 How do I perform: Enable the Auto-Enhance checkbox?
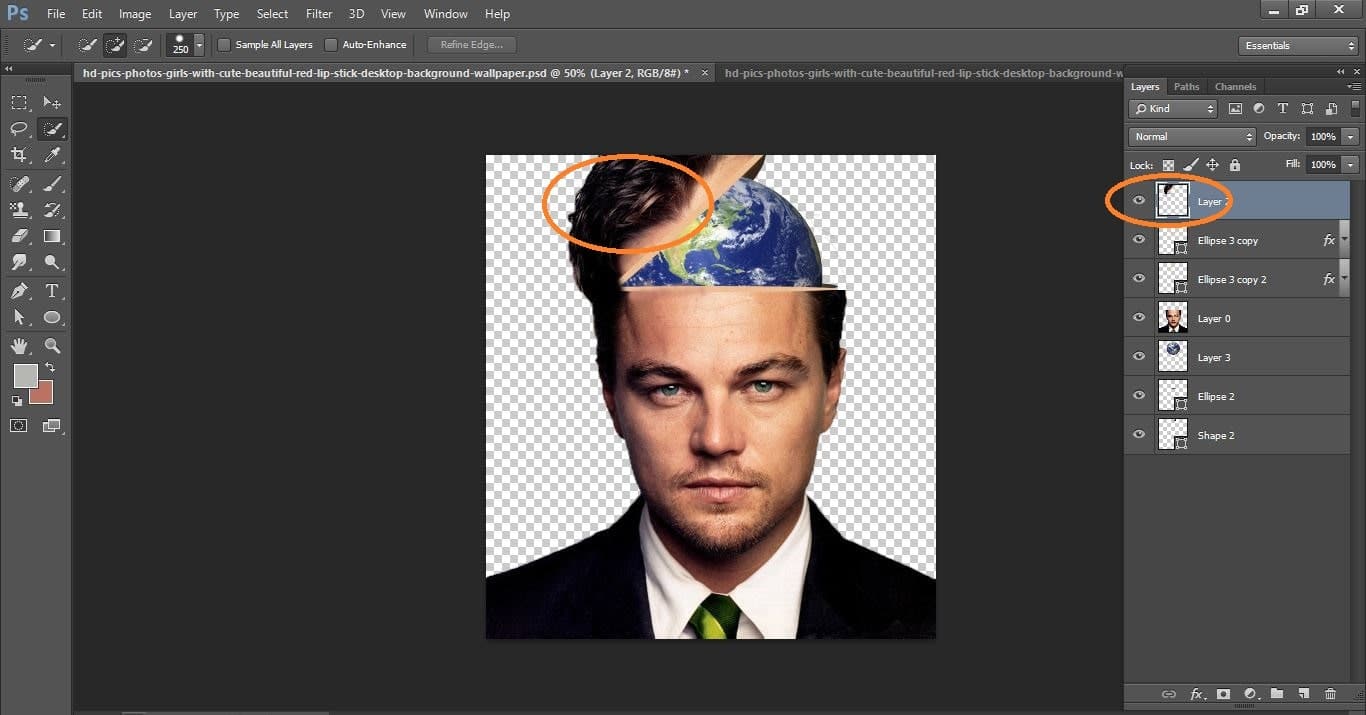coord(330,44)
